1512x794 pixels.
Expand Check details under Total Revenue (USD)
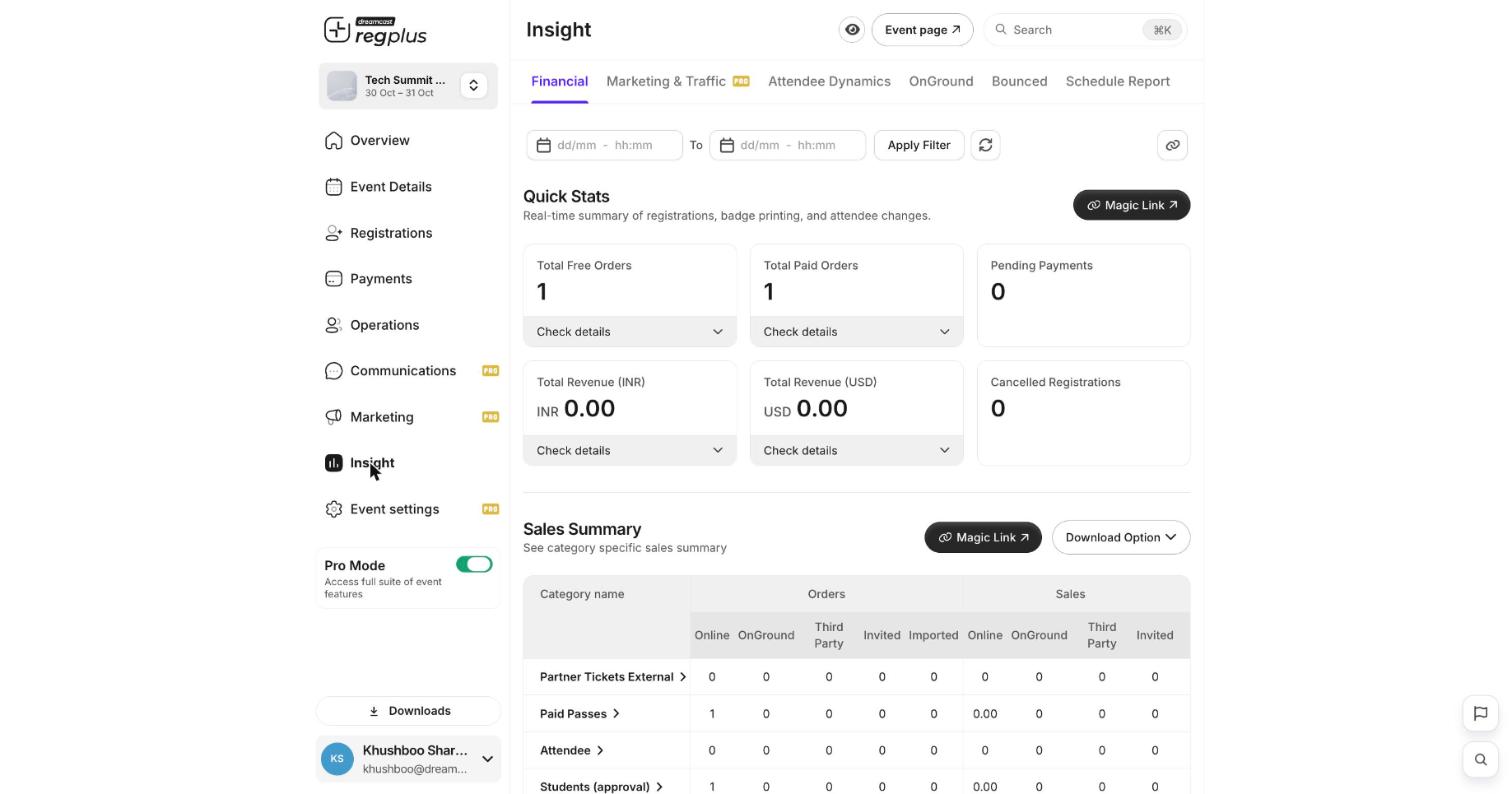(x=857, y=450)
